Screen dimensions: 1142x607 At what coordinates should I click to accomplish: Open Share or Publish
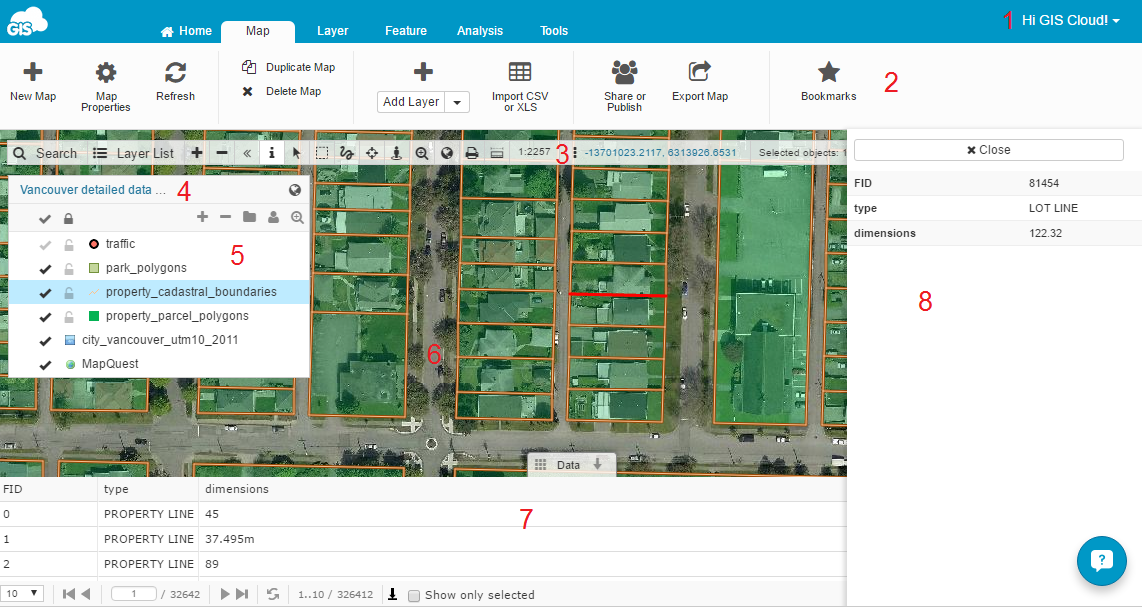[x=625, y=72]
